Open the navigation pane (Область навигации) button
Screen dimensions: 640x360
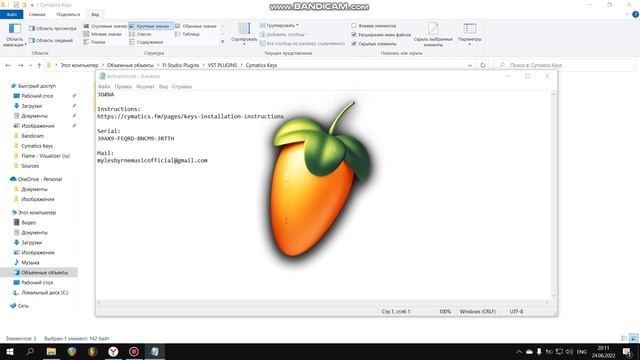coord(15,35)
